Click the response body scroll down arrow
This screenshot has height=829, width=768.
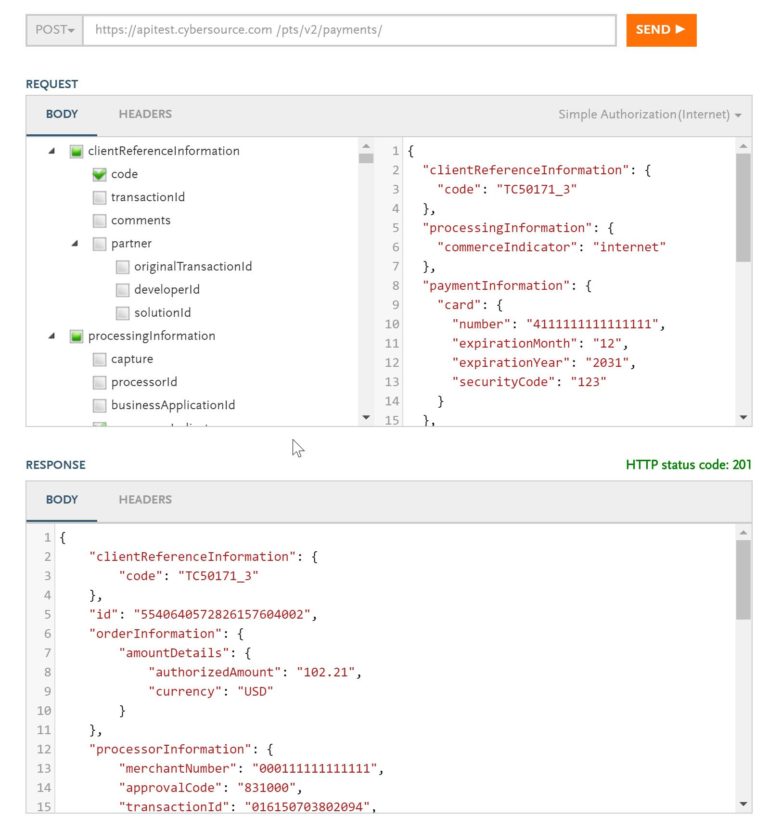click(x=743, y=804)
